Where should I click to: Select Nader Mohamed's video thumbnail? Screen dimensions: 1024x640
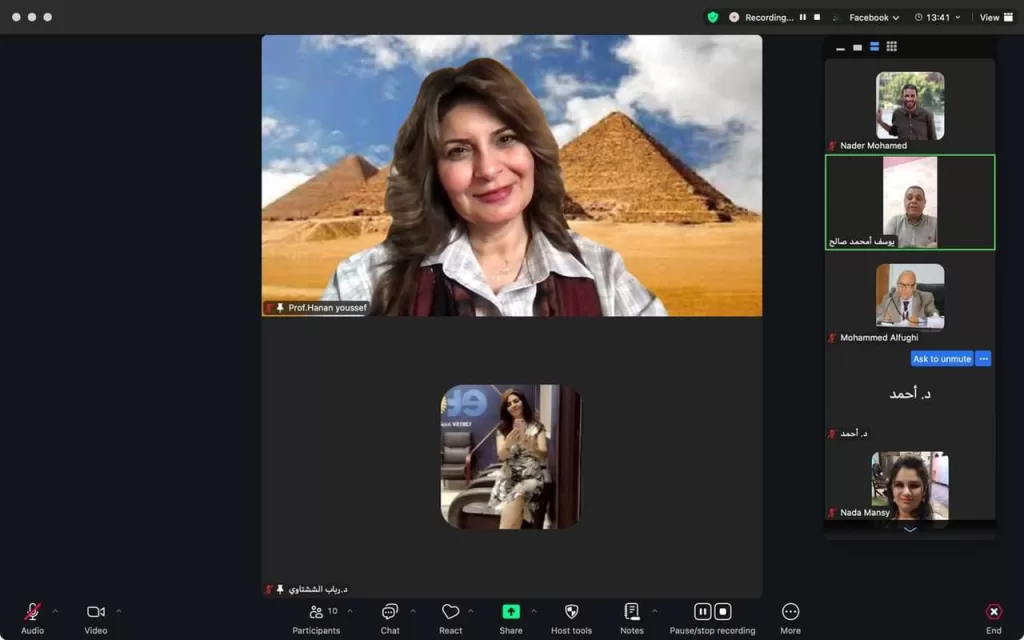coord(910,106)
